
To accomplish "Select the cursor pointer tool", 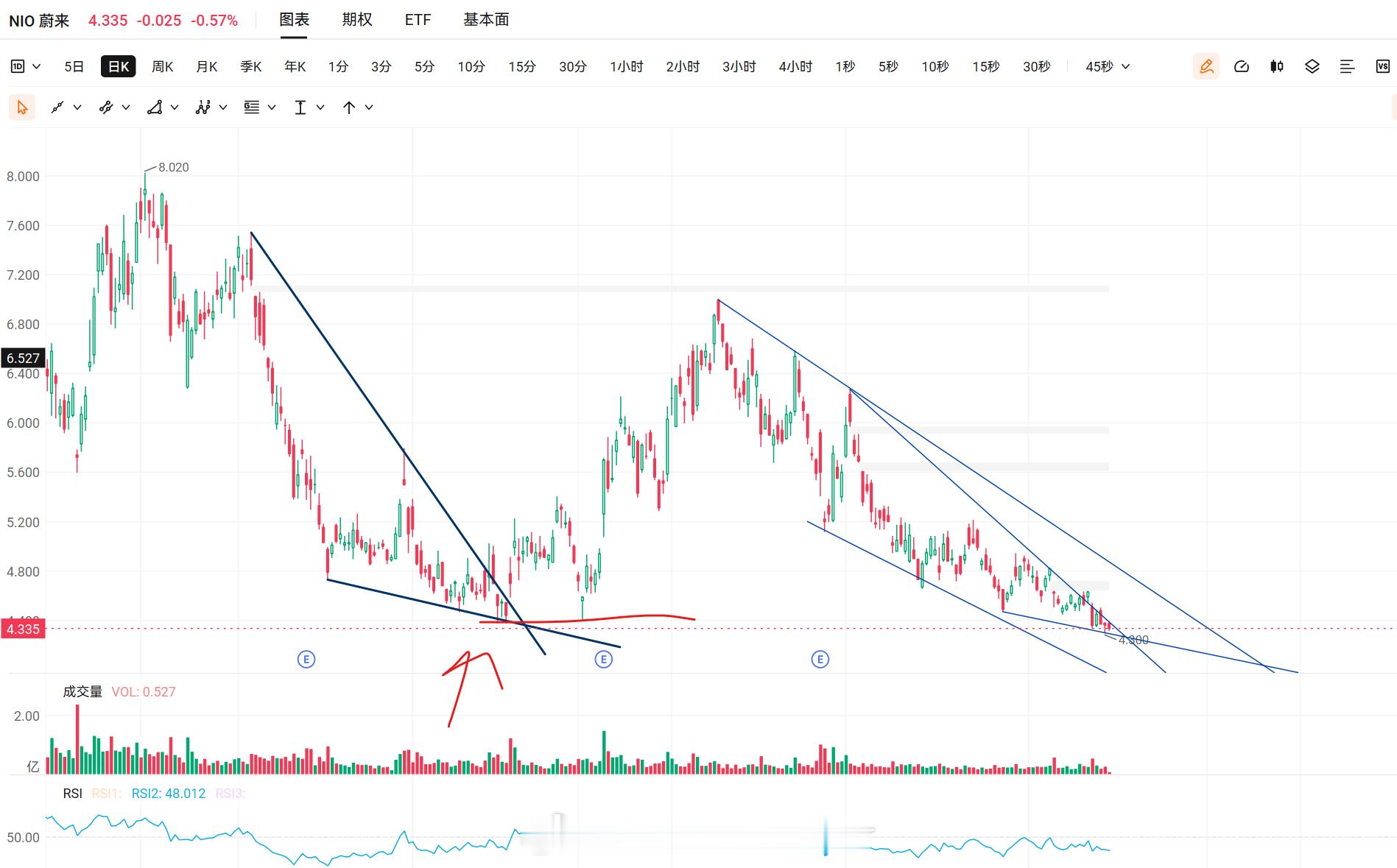I will tap(22, 107).
